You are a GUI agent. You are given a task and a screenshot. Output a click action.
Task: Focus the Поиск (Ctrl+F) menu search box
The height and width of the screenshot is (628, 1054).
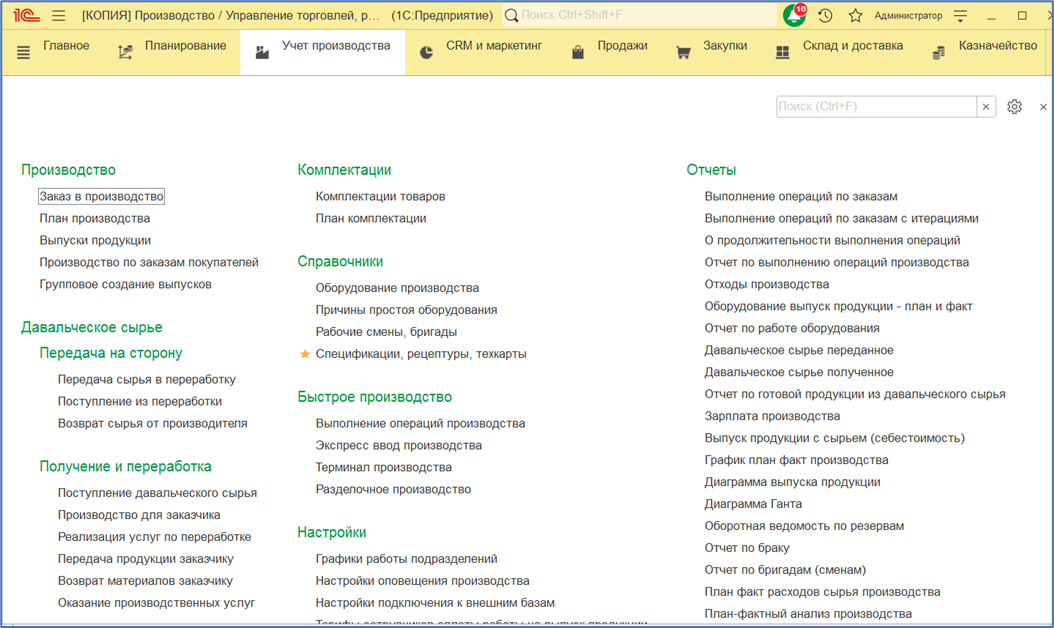(876, 107)
